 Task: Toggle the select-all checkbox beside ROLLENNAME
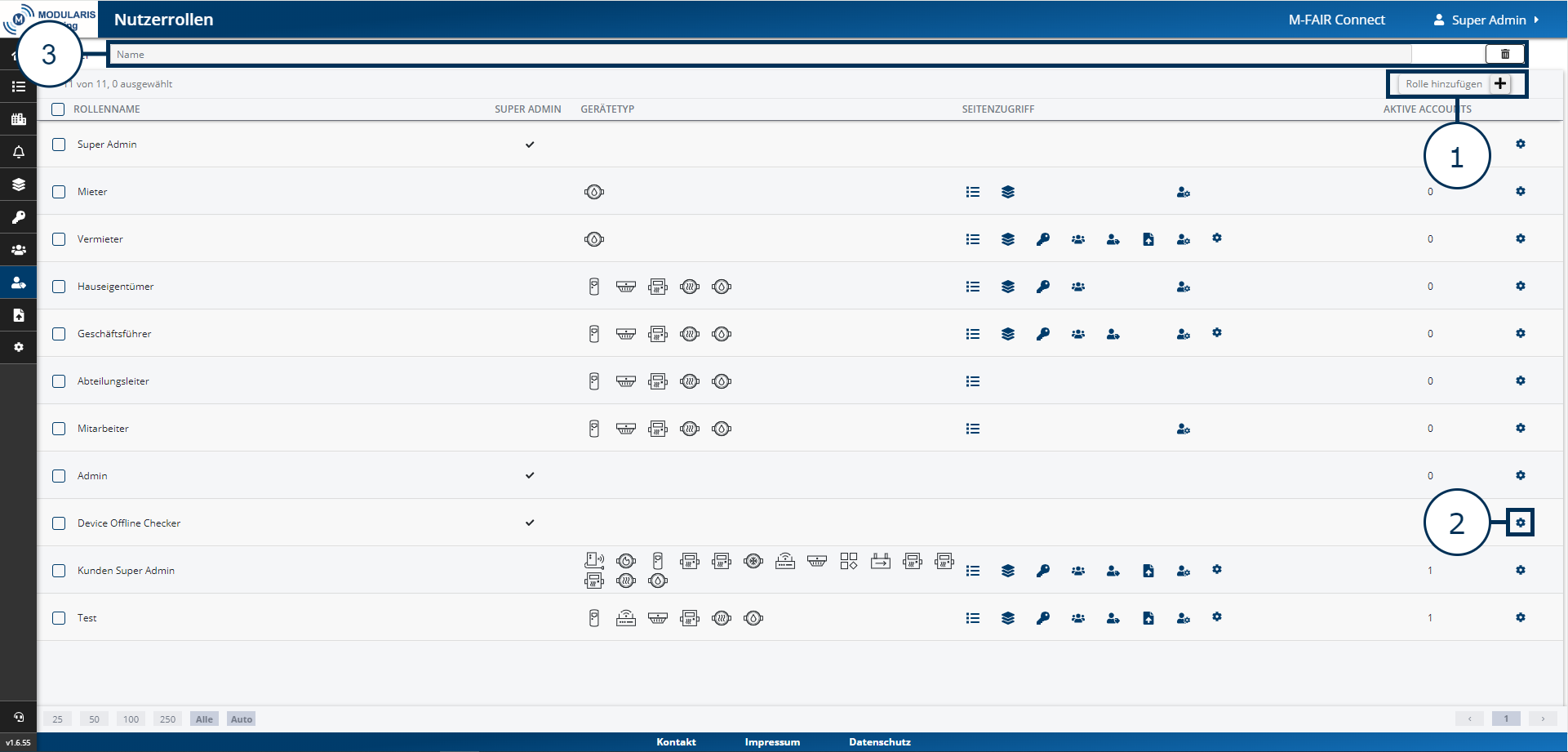[58, 109]
